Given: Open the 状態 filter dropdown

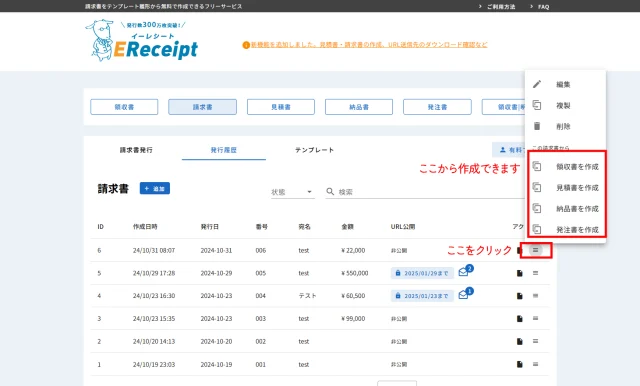Looking at the screenshot, I should pyautogui.click(x=293, y=192).
